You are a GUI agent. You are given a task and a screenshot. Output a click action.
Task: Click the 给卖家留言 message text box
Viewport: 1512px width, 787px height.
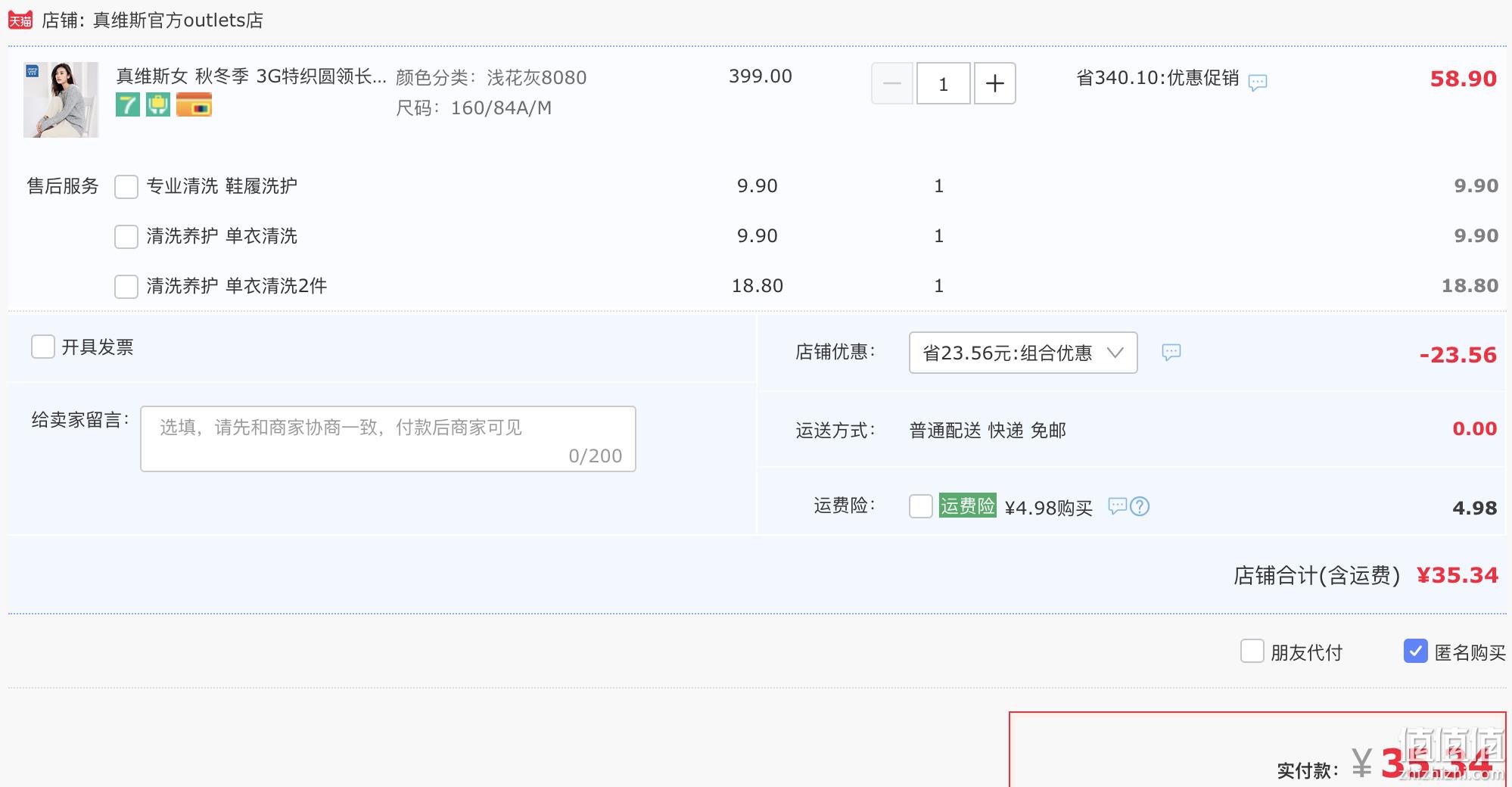388,439
